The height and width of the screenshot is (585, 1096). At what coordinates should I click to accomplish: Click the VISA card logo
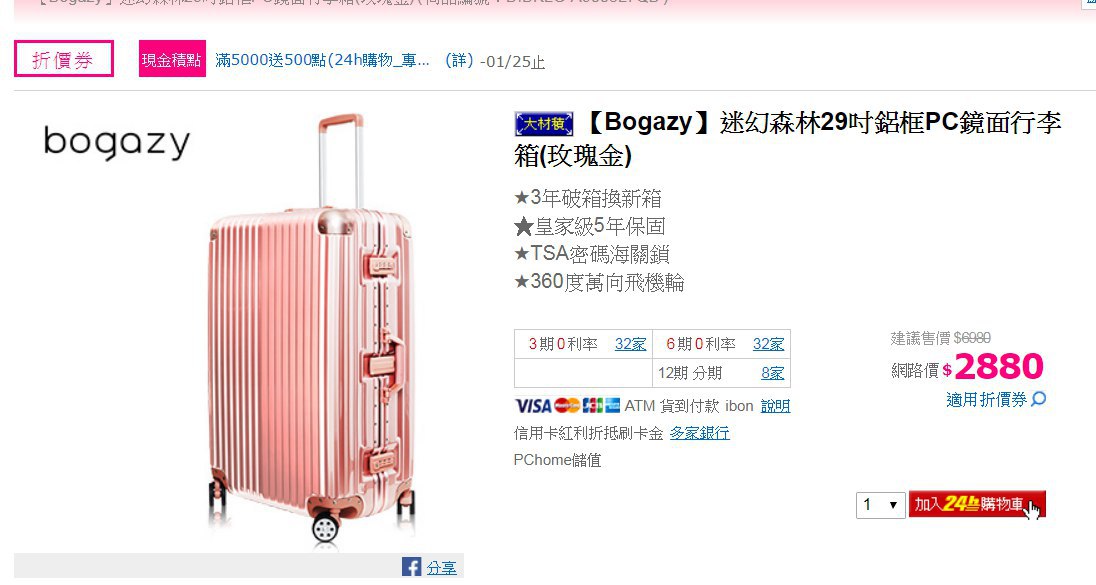coord(533,405)
